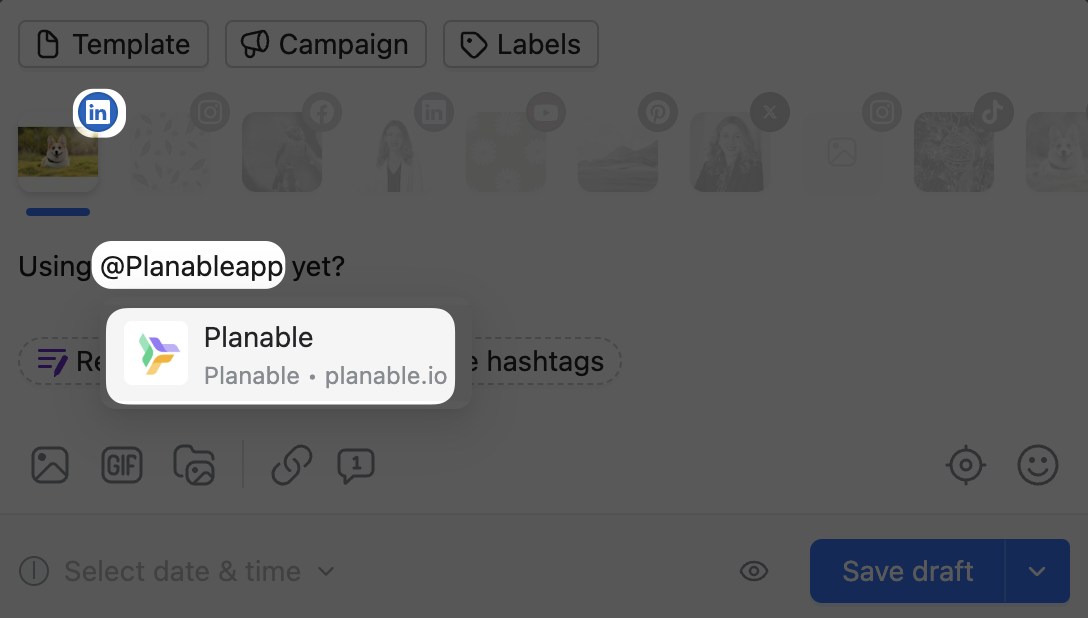Open the emoji picker
The height and width of the screenshot is (618, 1088).
pos(1037,465)
